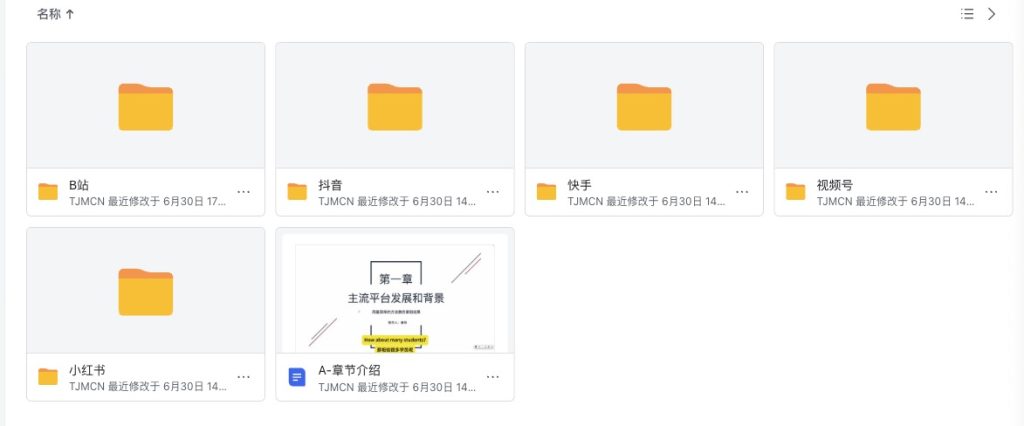1024x426 pixels.
Task: Click the small folder icon beside B站
Action: pyautogui.click(x=48, y=191)
